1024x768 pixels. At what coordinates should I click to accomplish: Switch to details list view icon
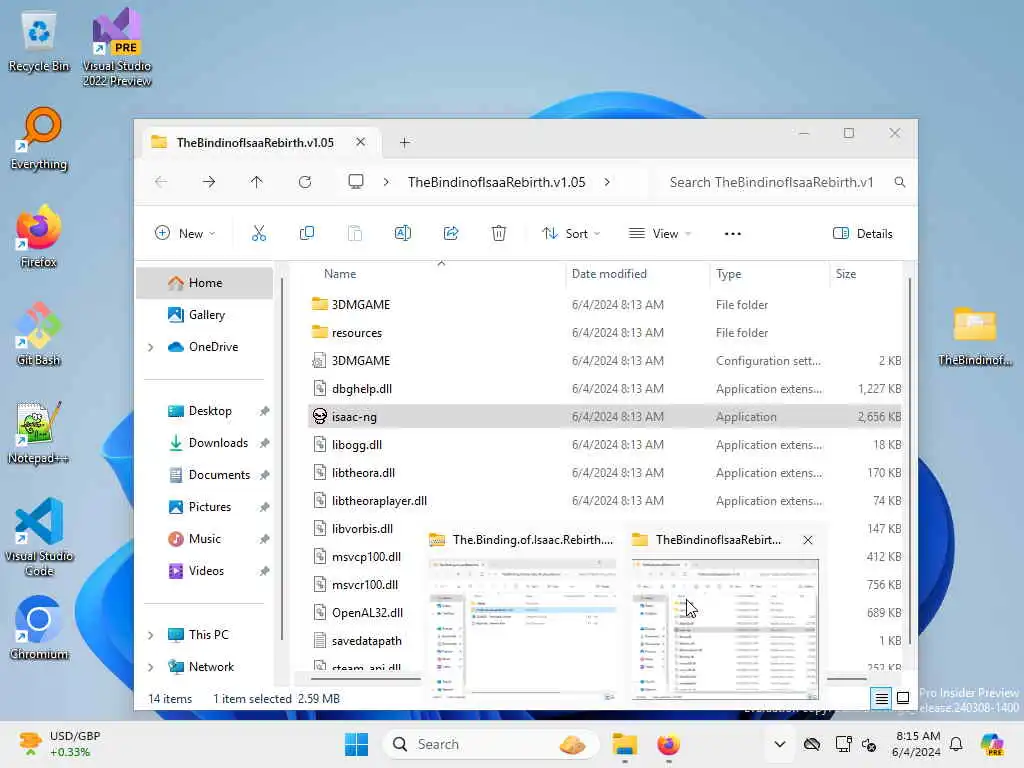tap(881, 699)
